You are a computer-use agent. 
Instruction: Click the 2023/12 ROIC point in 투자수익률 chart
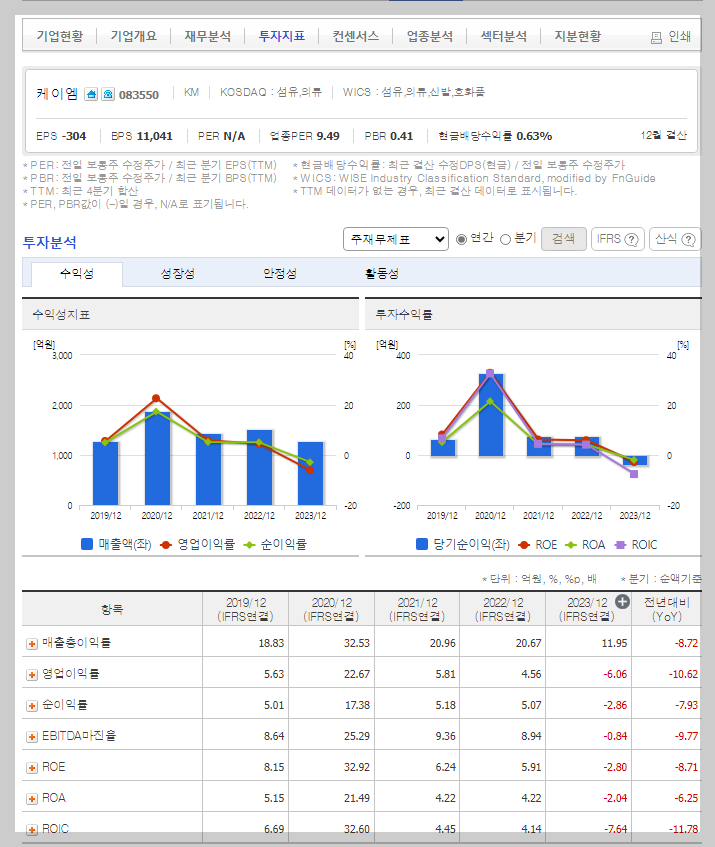634,474
